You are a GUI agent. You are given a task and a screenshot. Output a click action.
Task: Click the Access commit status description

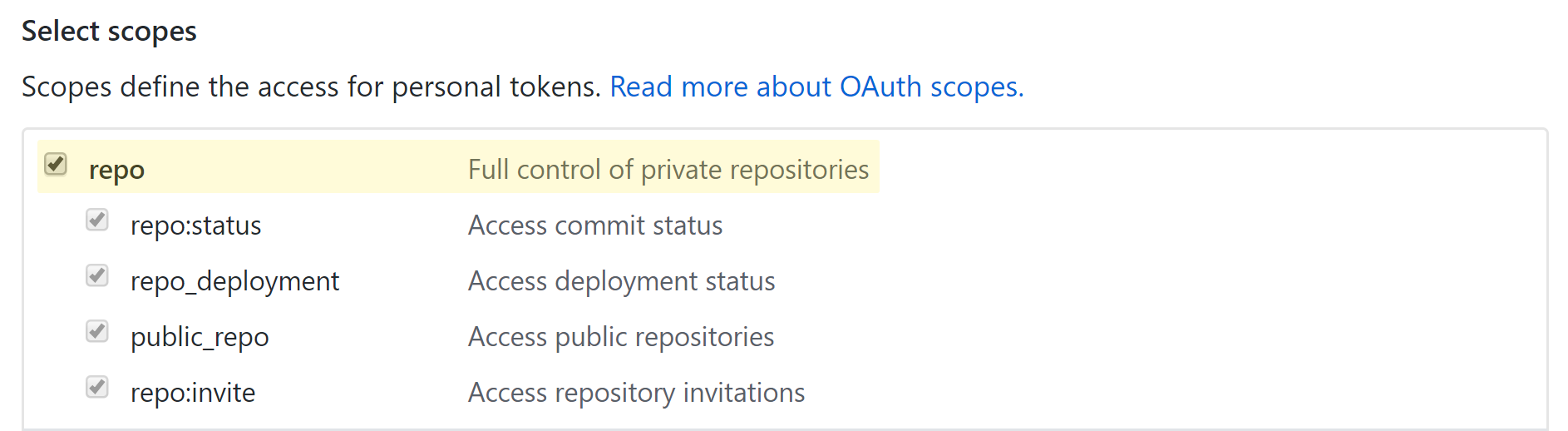pos(595,225)
